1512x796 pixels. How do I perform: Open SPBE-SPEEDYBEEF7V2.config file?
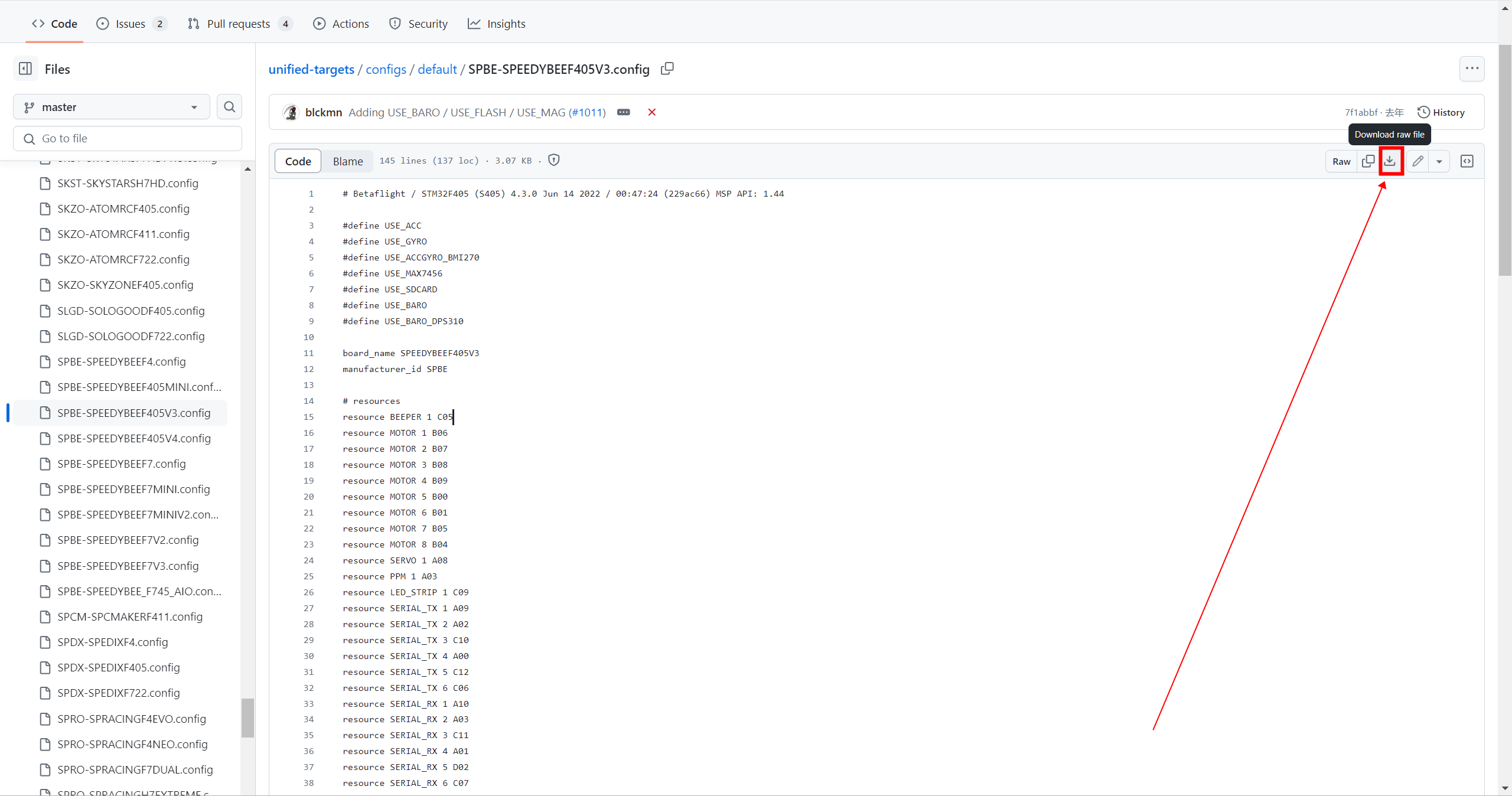point(128,540)
